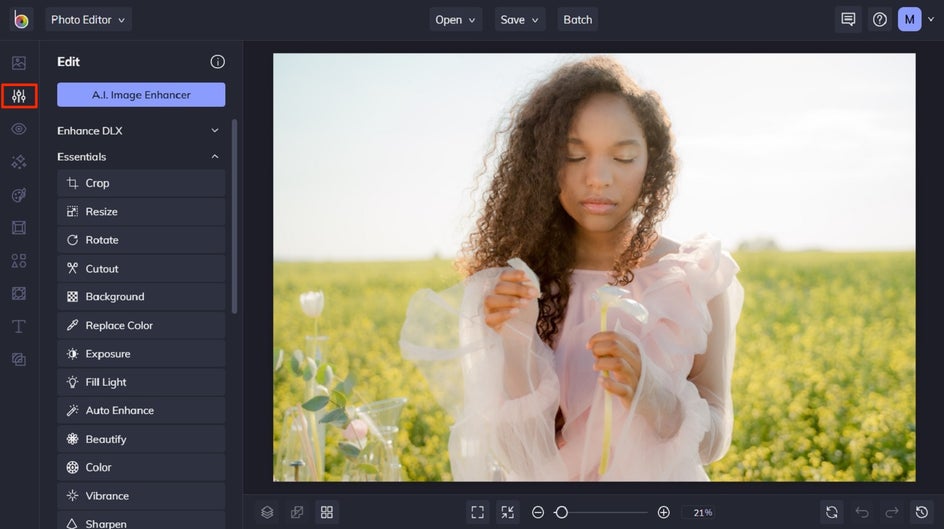Open the Text tool sidebar icon
This screenshot has width=944, height=529.
pos(19,326)
